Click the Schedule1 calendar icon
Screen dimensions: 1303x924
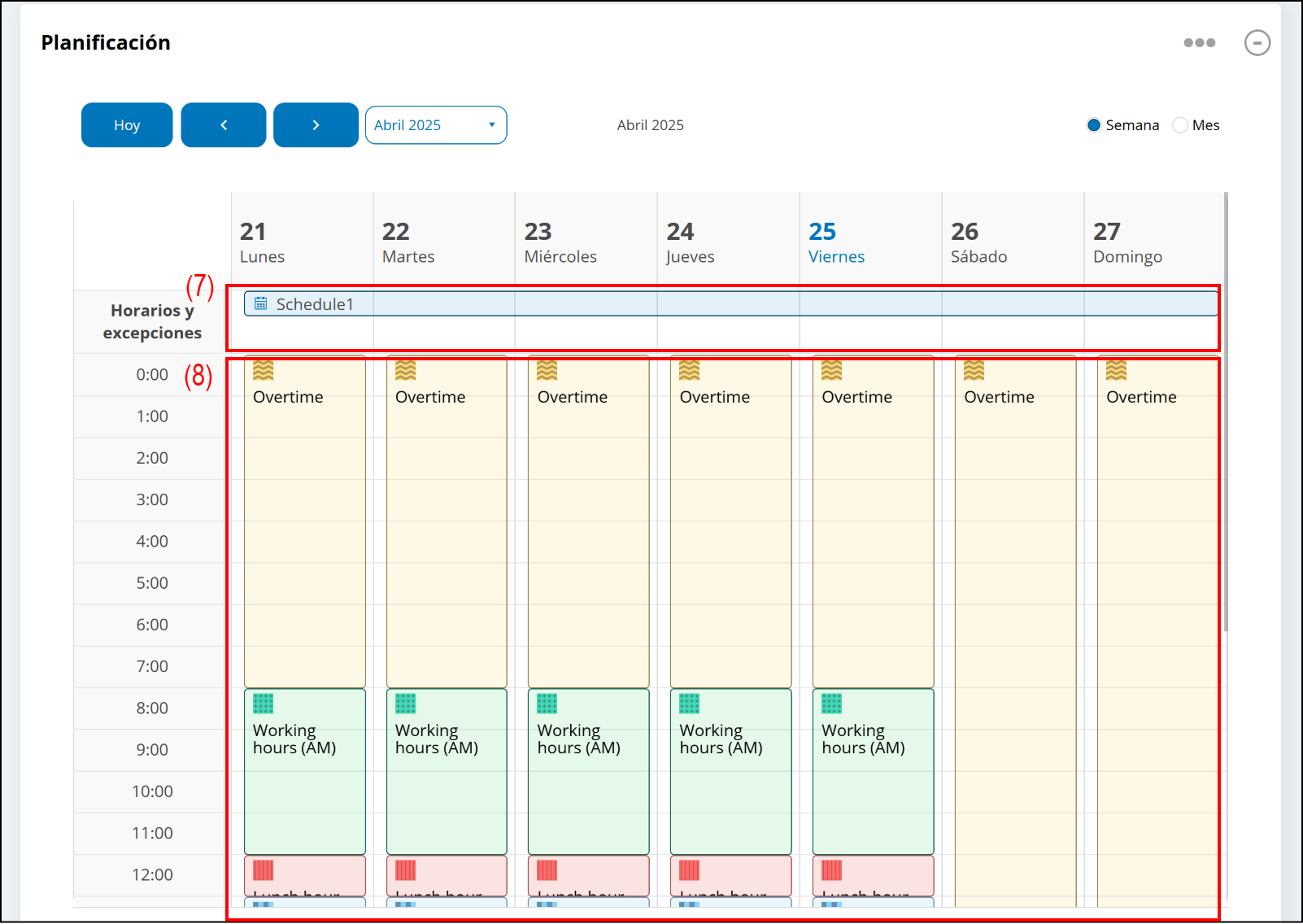(x=261, y=303)
